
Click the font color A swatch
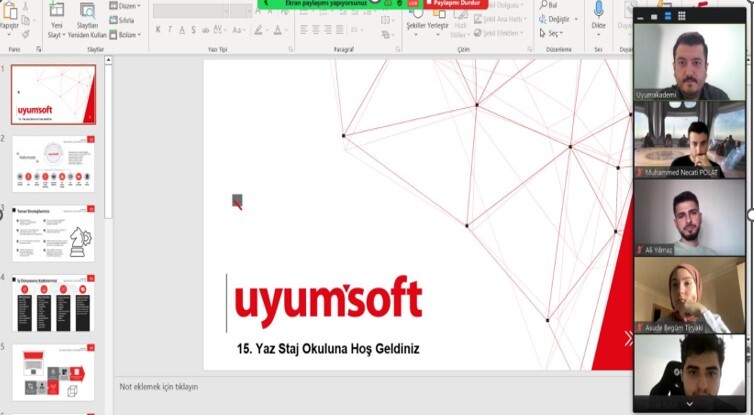(x=277, y=30)
